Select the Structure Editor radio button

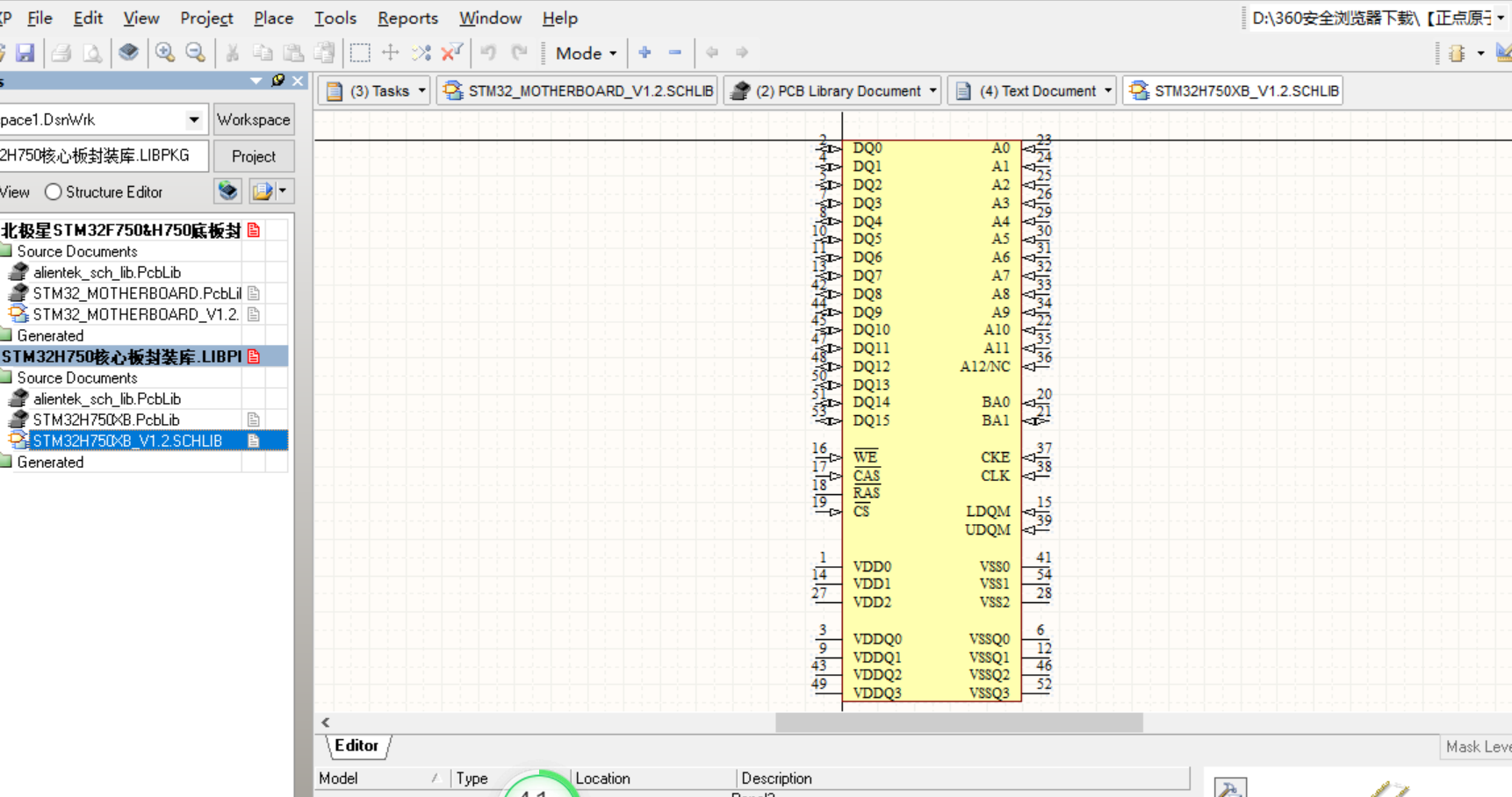[x=53, y=192]
